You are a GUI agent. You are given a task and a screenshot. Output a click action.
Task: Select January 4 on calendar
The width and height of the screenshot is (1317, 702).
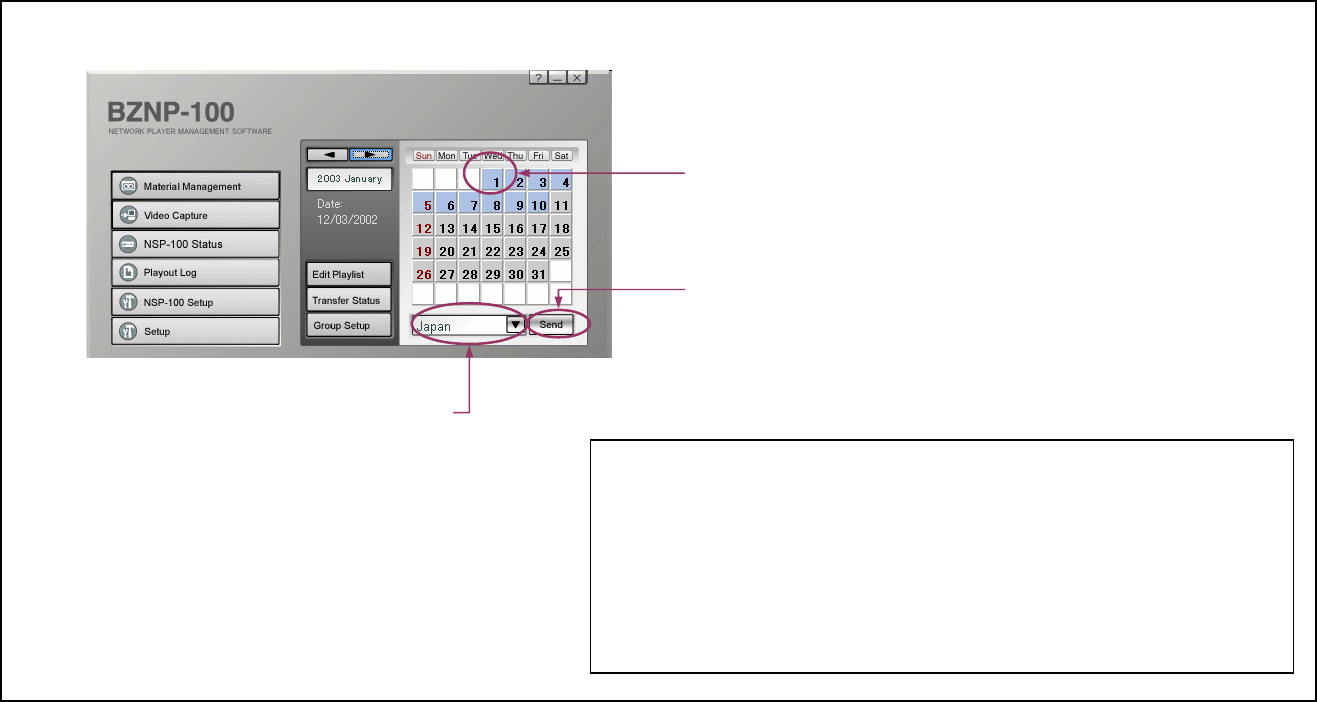coord(562,179)
